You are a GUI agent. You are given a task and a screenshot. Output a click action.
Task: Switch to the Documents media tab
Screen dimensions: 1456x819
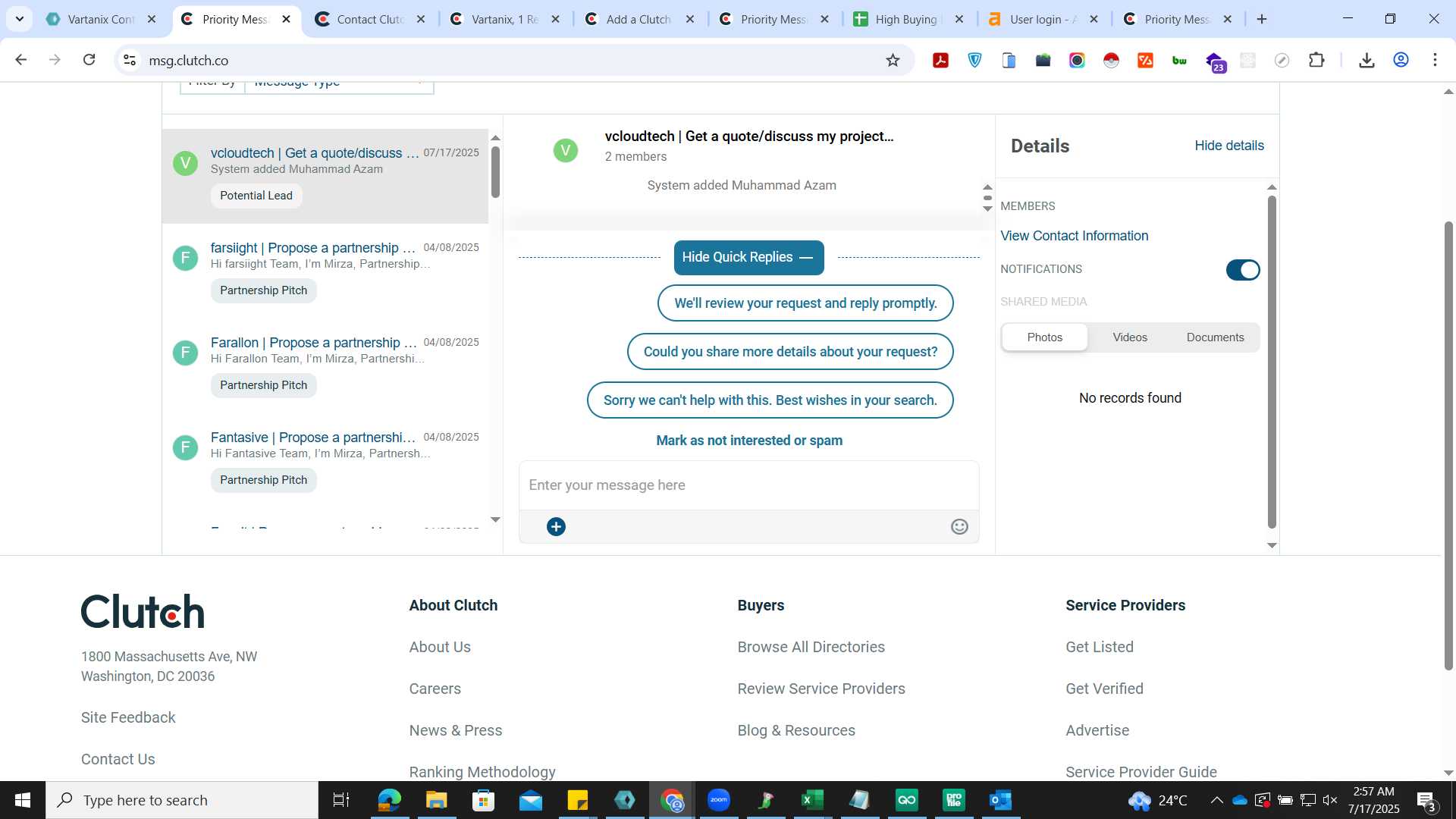pyautogui.click(x=1215, y=337)
